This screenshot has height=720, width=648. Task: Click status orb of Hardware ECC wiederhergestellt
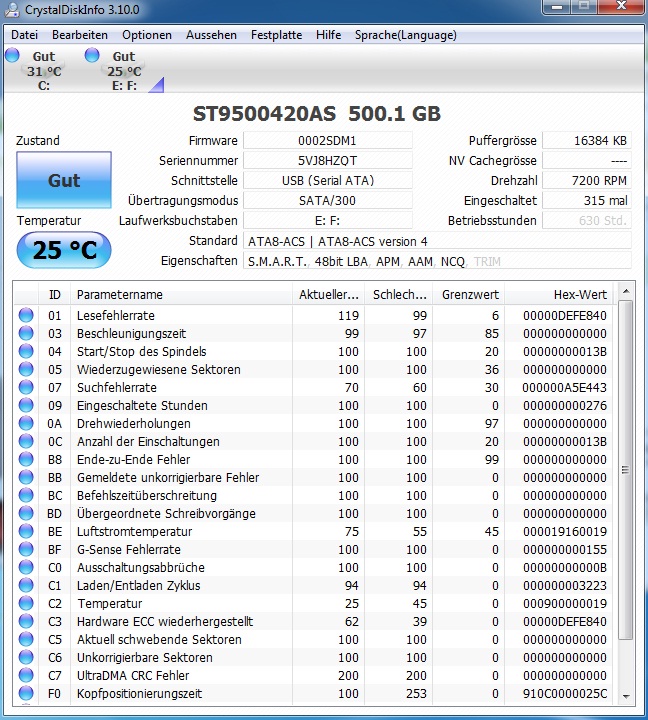[x=26, y=621]
